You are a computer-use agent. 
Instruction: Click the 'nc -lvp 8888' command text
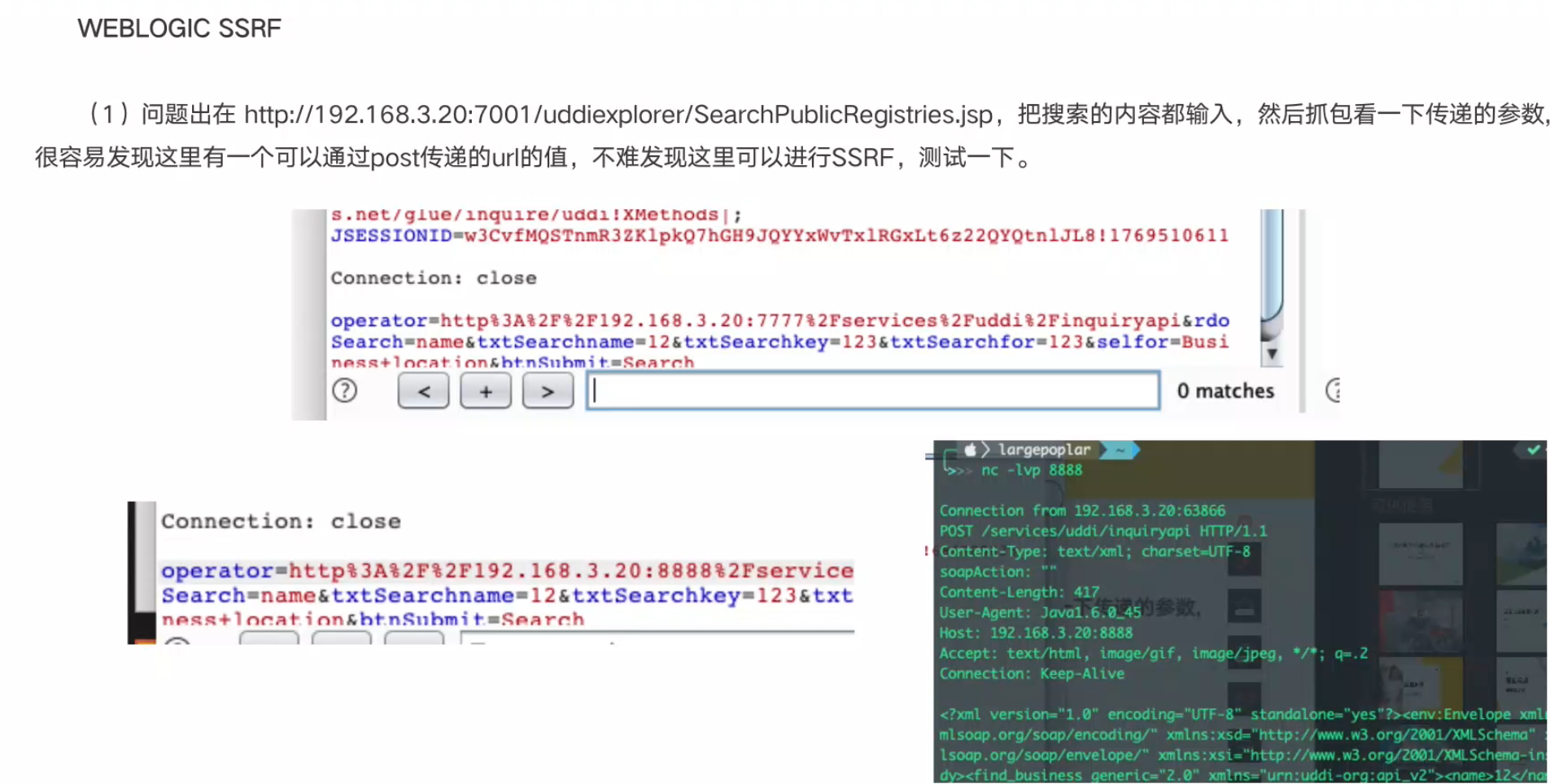(1032, 470)
